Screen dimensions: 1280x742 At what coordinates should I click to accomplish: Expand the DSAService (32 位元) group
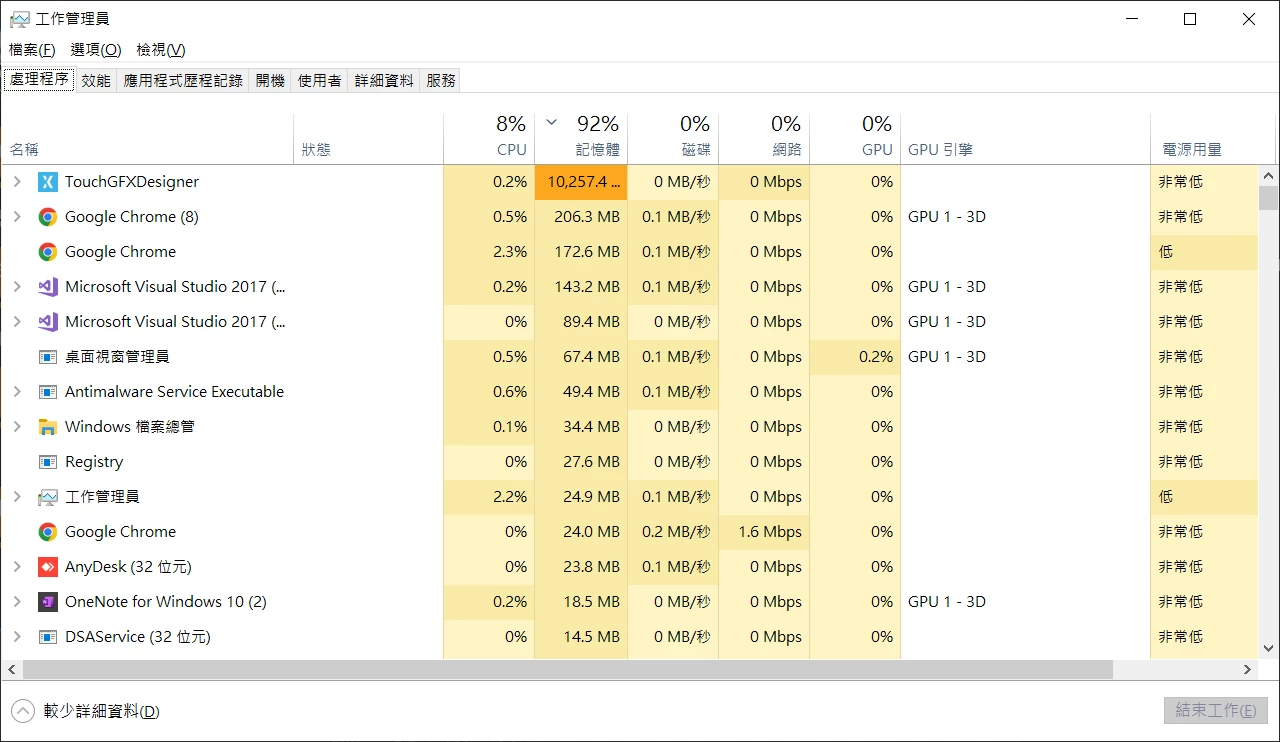[17, 637]
